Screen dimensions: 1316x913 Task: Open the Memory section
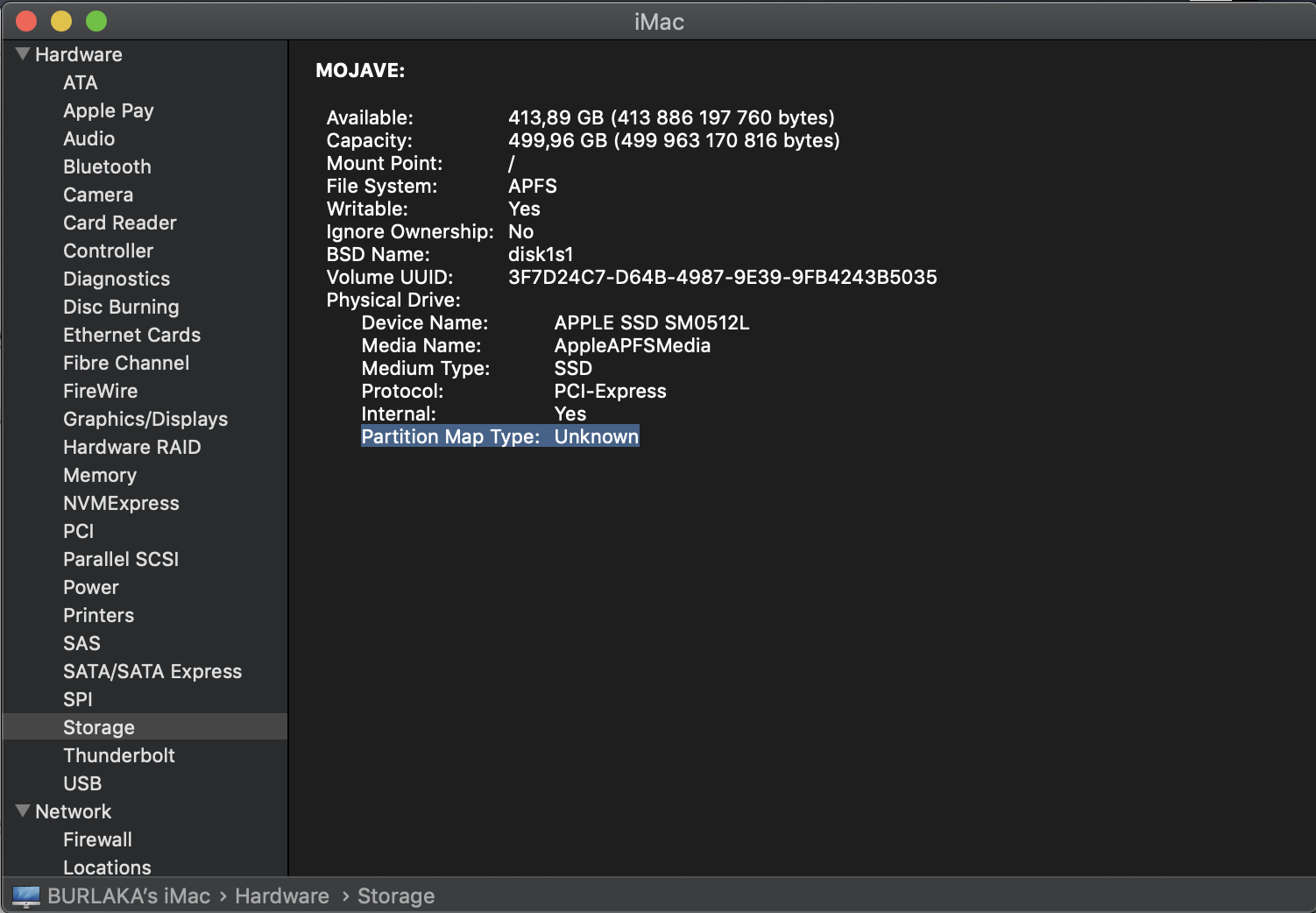click(100, 475)
